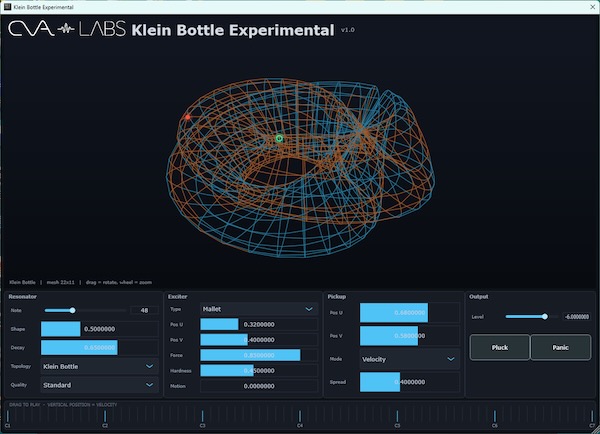Click the 'DRAG TO PLAY' keyboard hint text
The height and width of the screenshot is (434, 600).
pos(63,404)
